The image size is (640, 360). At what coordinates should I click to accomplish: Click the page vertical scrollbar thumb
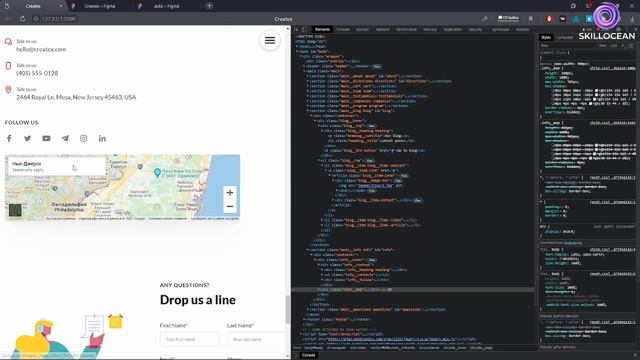tap(288, 309)
